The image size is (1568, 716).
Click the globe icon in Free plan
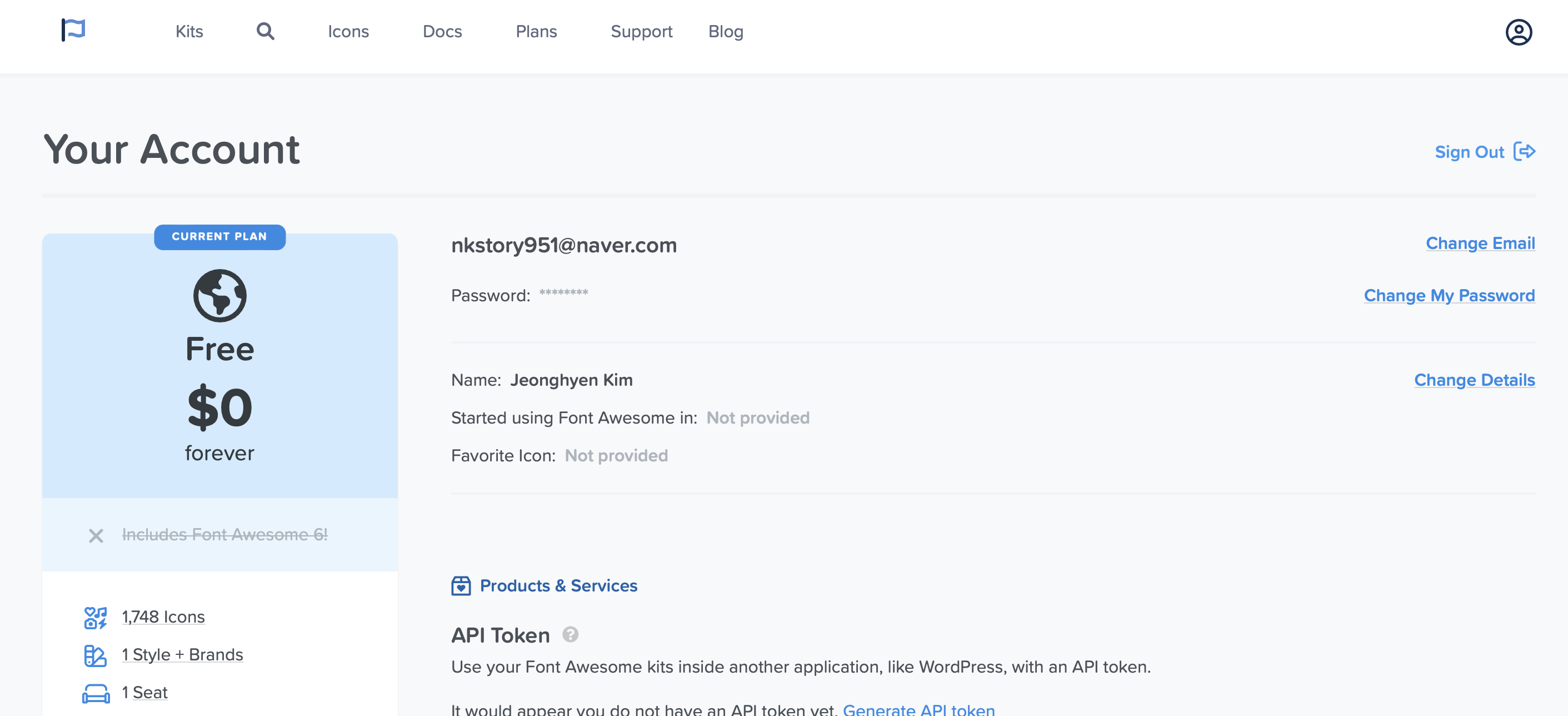click(x=219, y=295)
